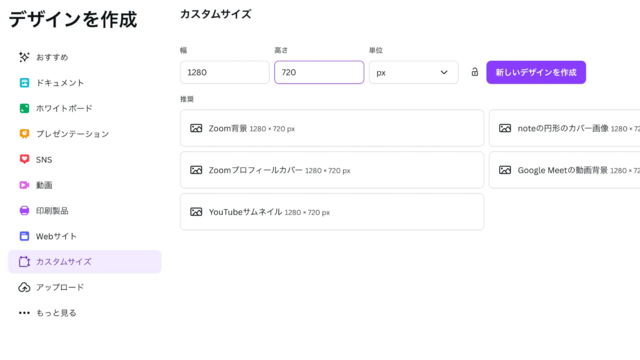Viewport: 640px width, 360px height.
Task: Click the cloud upload アップロード icon
Action: coord(24,287)
